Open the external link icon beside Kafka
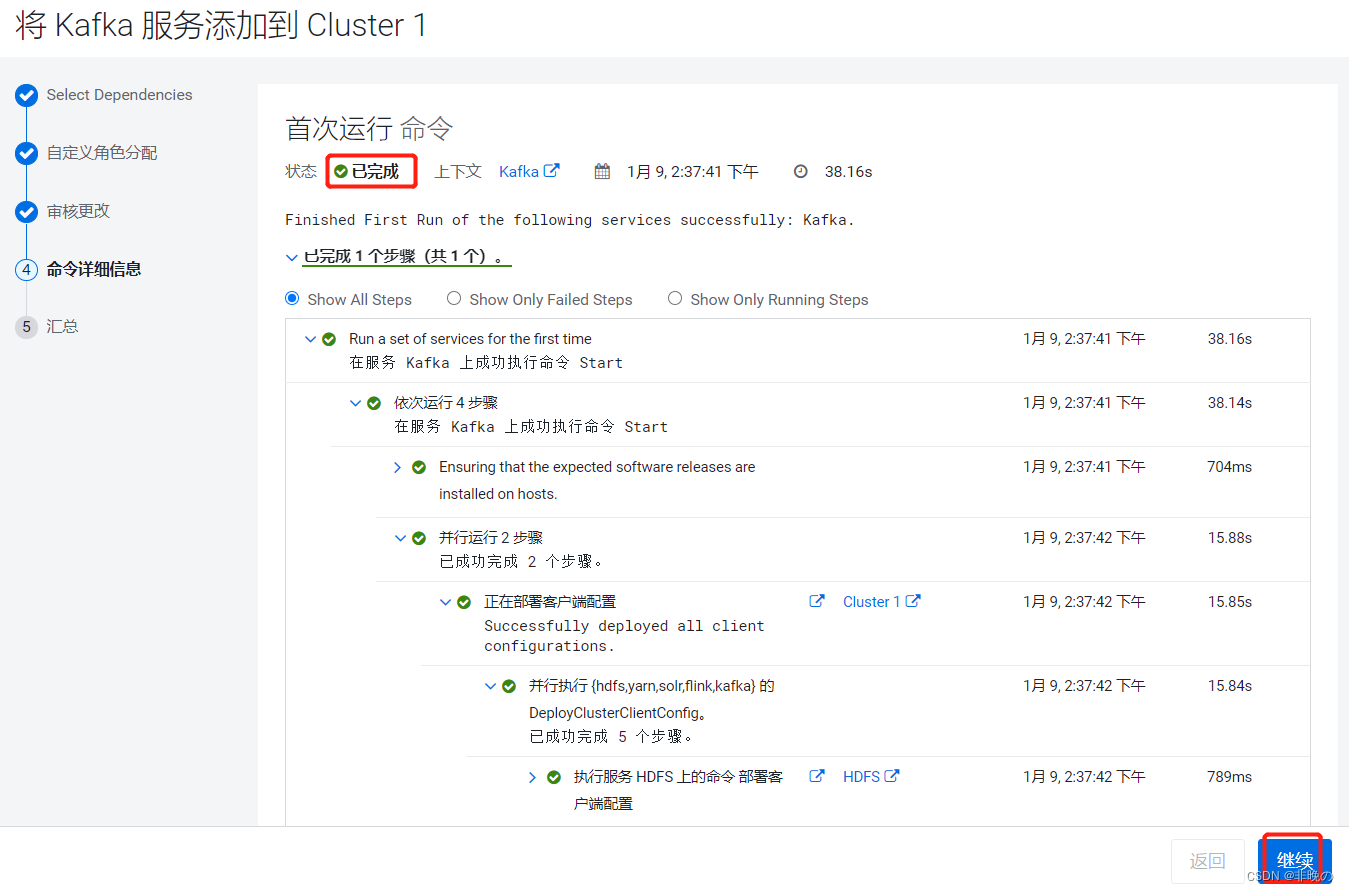Image resolution: width=1349 pixels, height=892 pixels. pyautogui.click(x=553, y=170)
